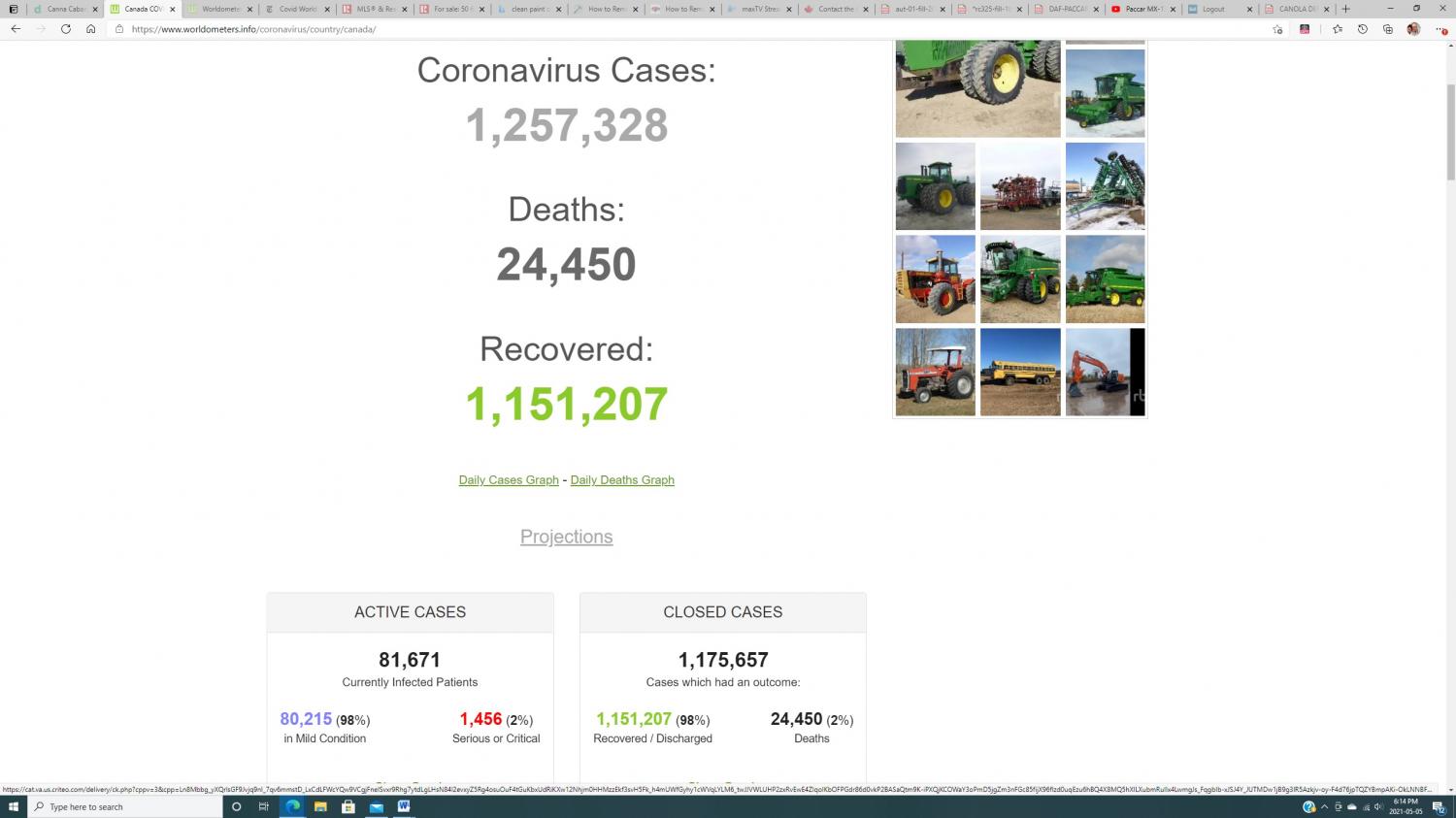Open Word from the taskbar
Screen dimensions: 1456x818
[404, 806]
